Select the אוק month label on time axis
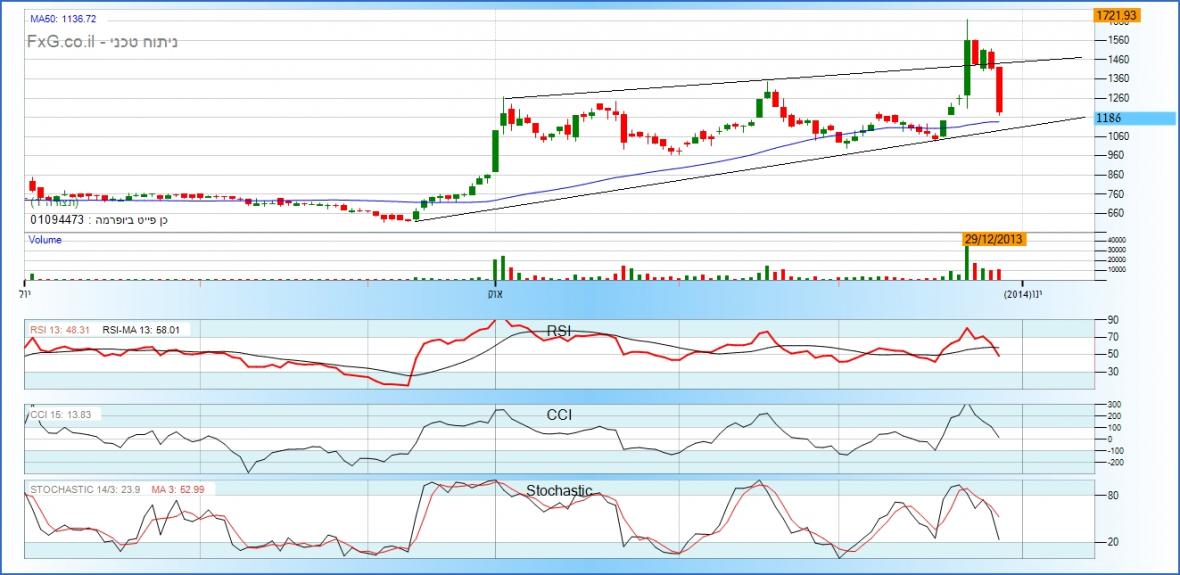1180x575 pixels. point(495,294)
